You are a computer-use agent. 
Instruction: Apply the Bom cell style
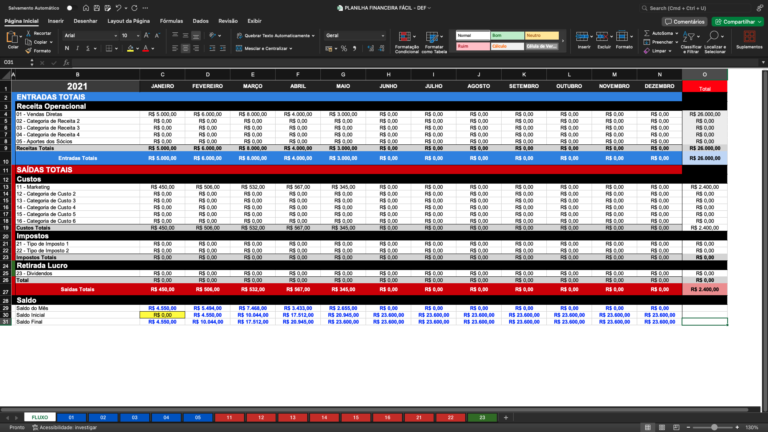pyautogui.click(x=507, y=35)
